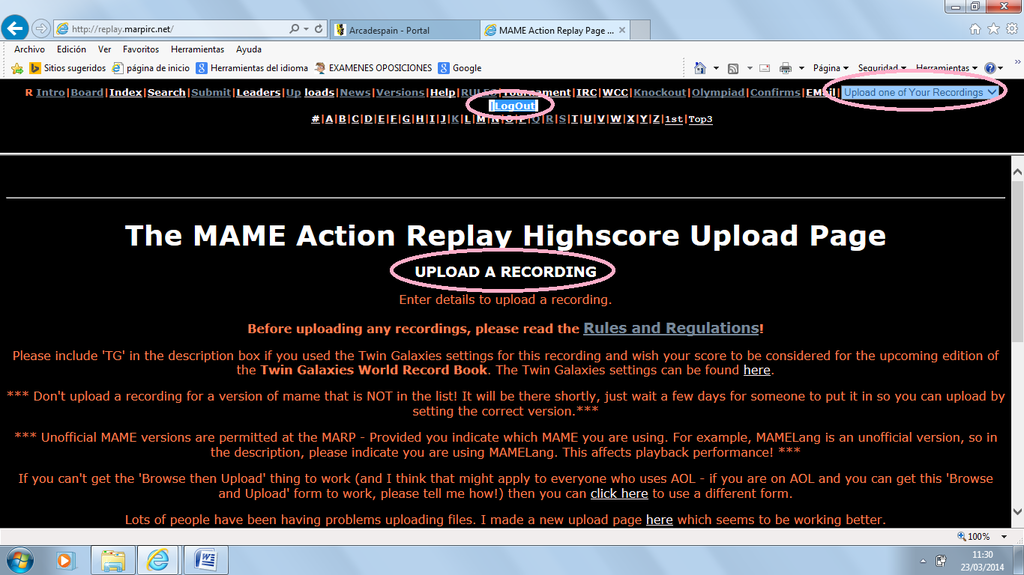Image resolution: width=1024 pixels, height=575 pixels.
Task: Expand the command bar overflow chevron
Action: pos(1017,62)
